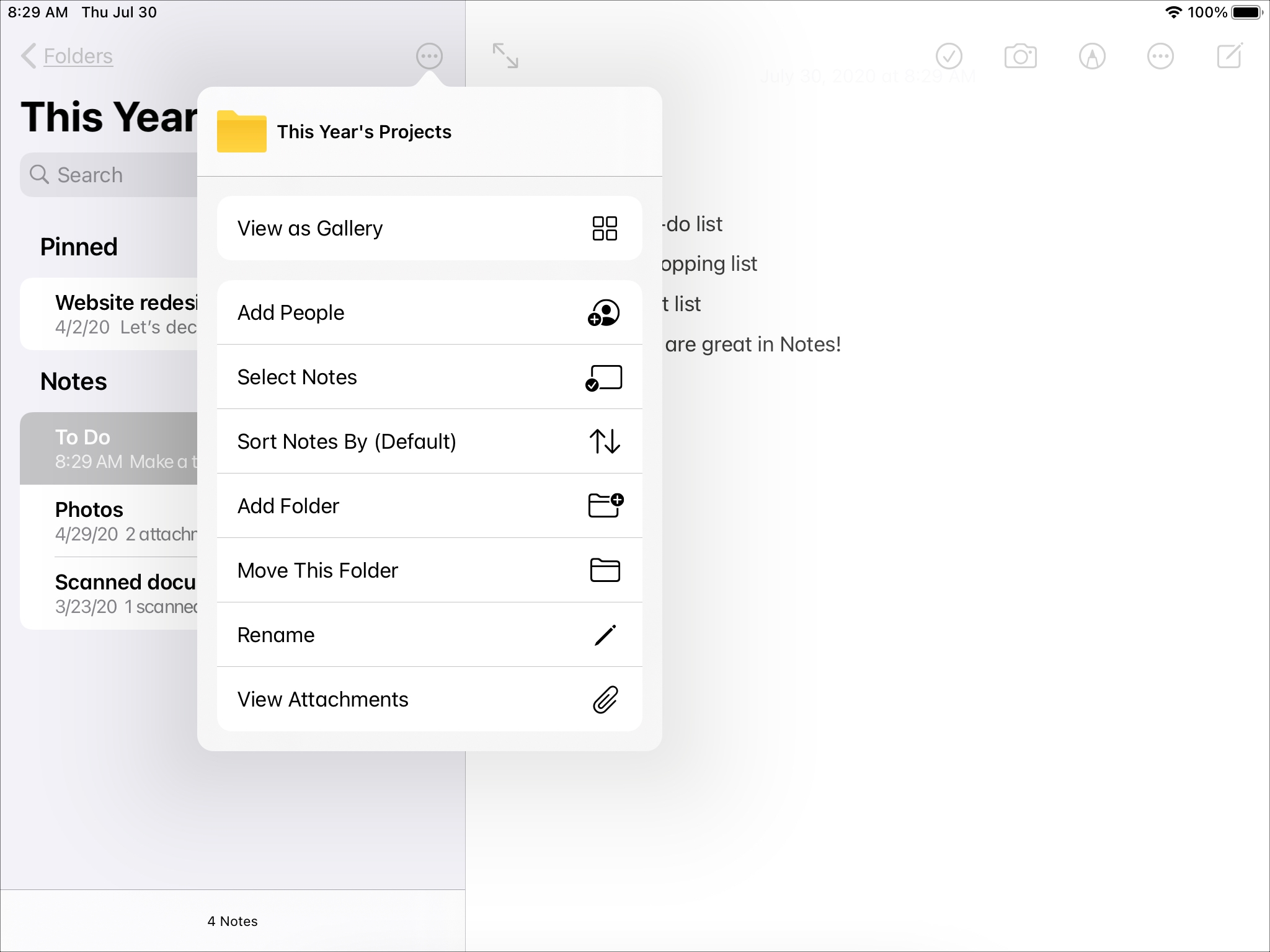The height and width of the screenshot is (952, 1270).
Task: Click the sort up-down arrows icon
Action: coord(605,441)
